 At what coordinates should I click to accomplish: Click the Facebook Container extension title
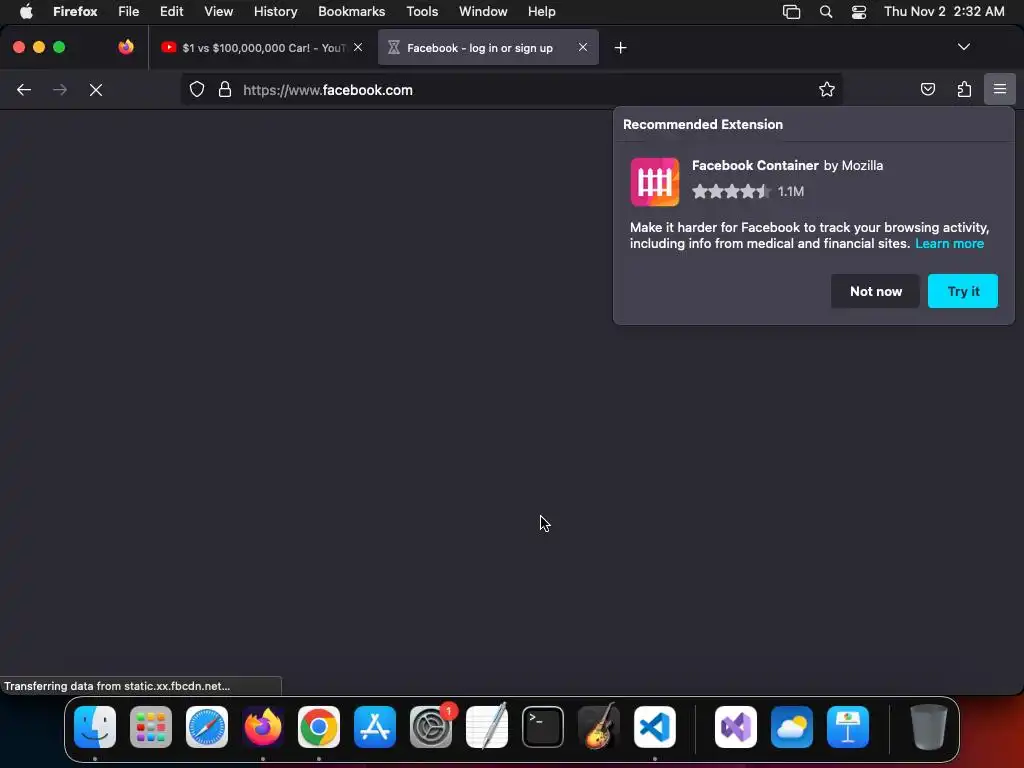755,165
